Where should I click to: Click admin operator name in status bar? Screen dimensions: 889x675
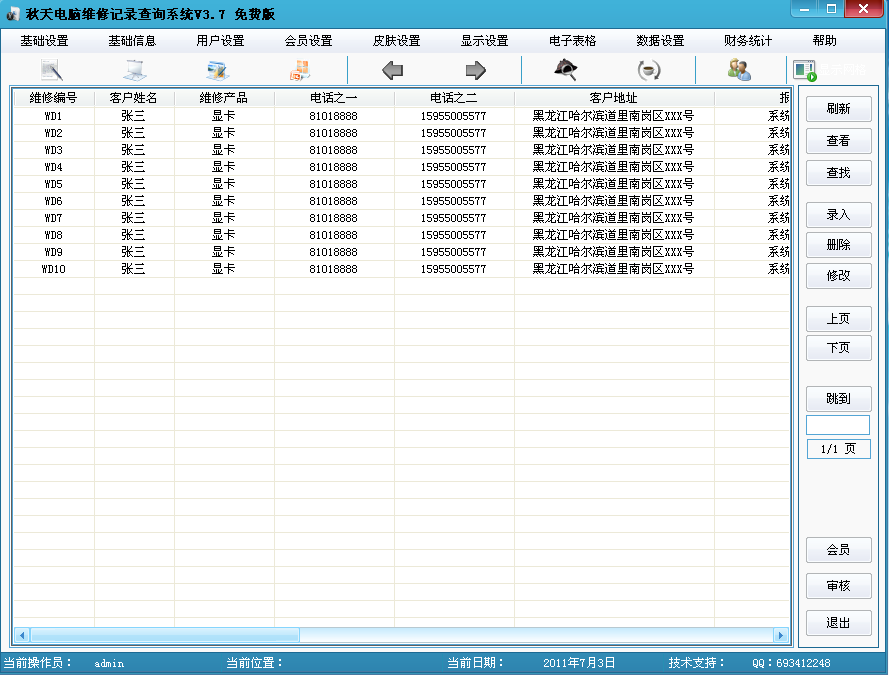[x=109, y=663]
